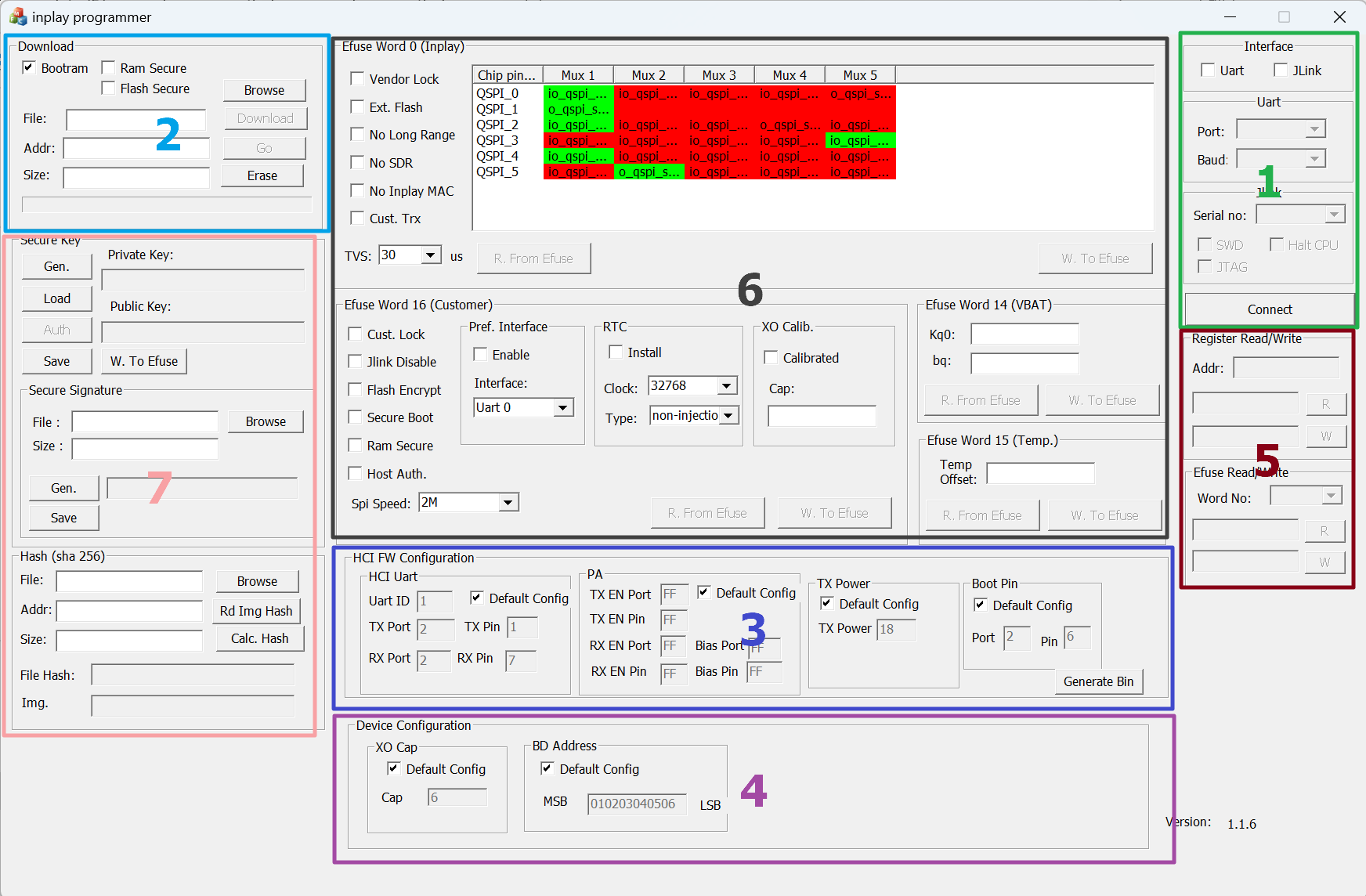Click the Chip pin column header
This screenshot has height=896, width=1366.
508,75
